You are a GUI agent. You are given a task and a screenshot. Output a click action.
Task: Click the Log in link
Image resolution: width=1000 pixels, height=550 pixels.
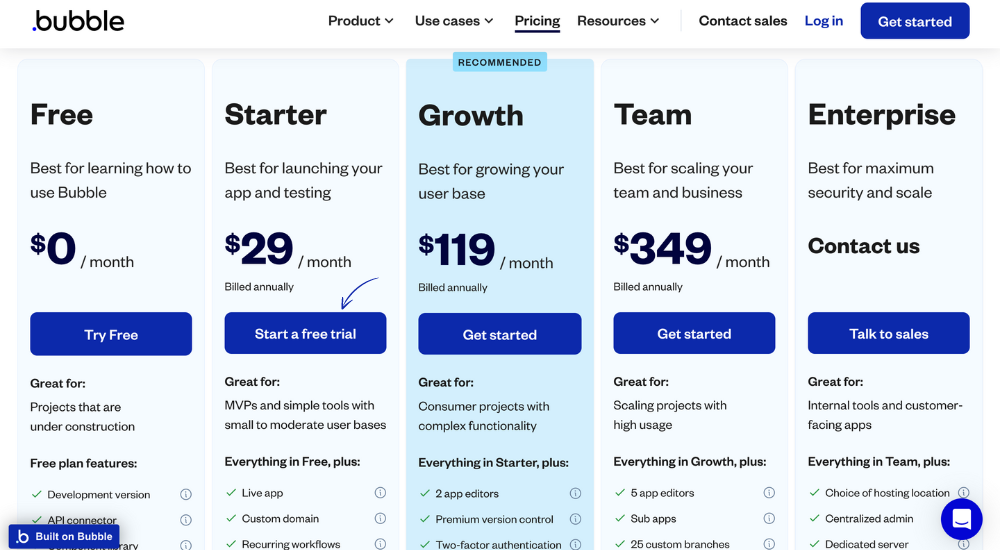point(824,21)
